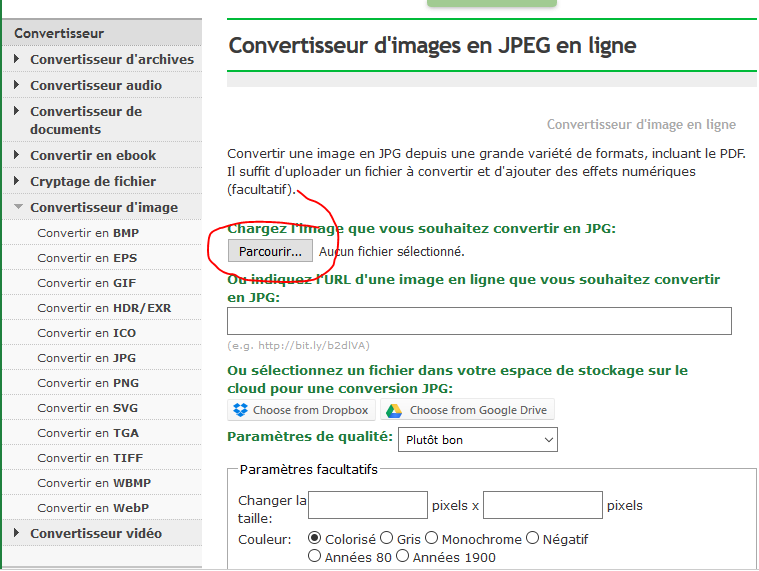Select the Colorisé color option
The width and height of the screenshot is (759, 571).
pos(314,538)
